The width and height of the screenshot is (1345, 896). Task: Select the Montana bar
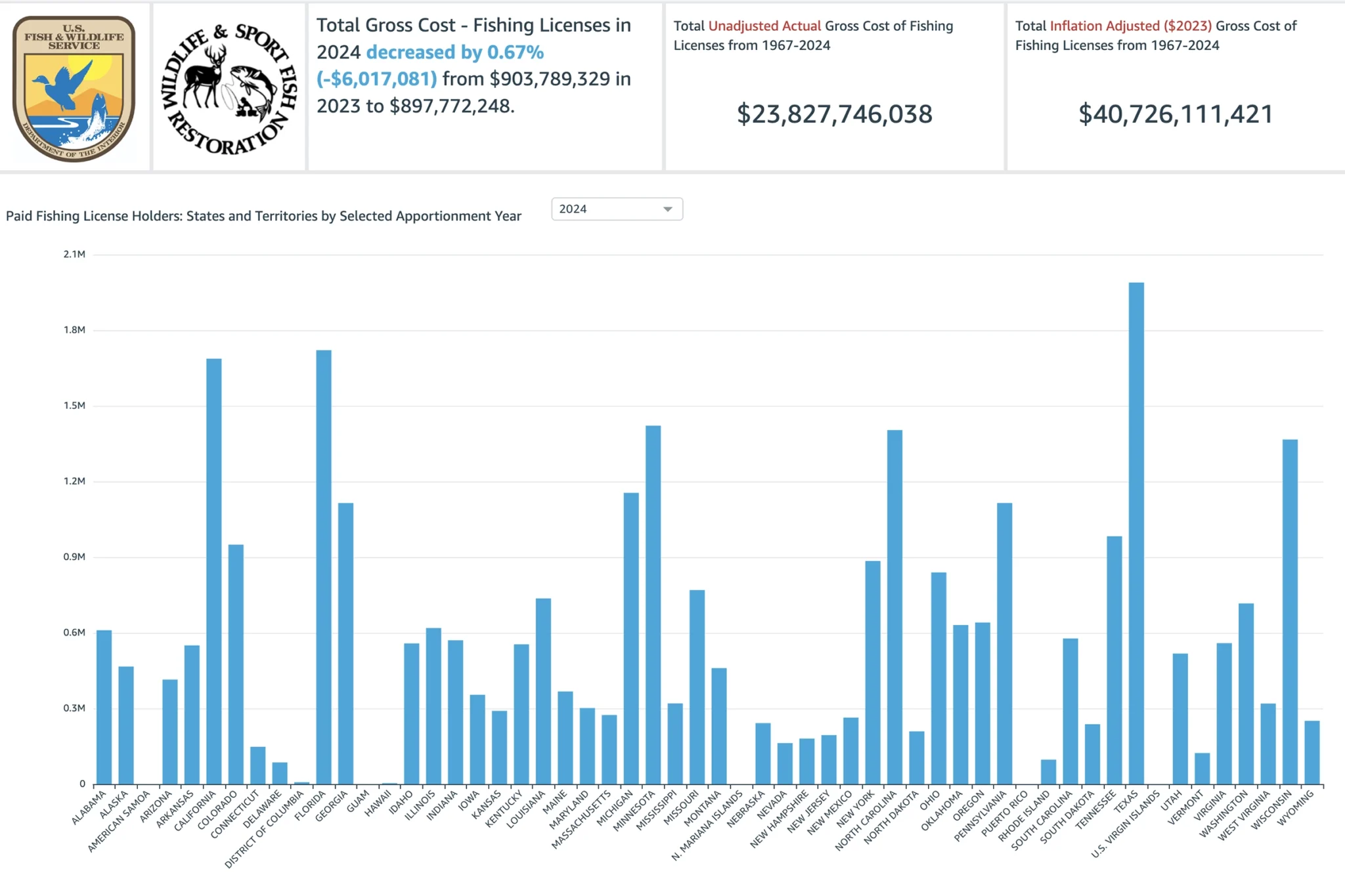point(719,726)
